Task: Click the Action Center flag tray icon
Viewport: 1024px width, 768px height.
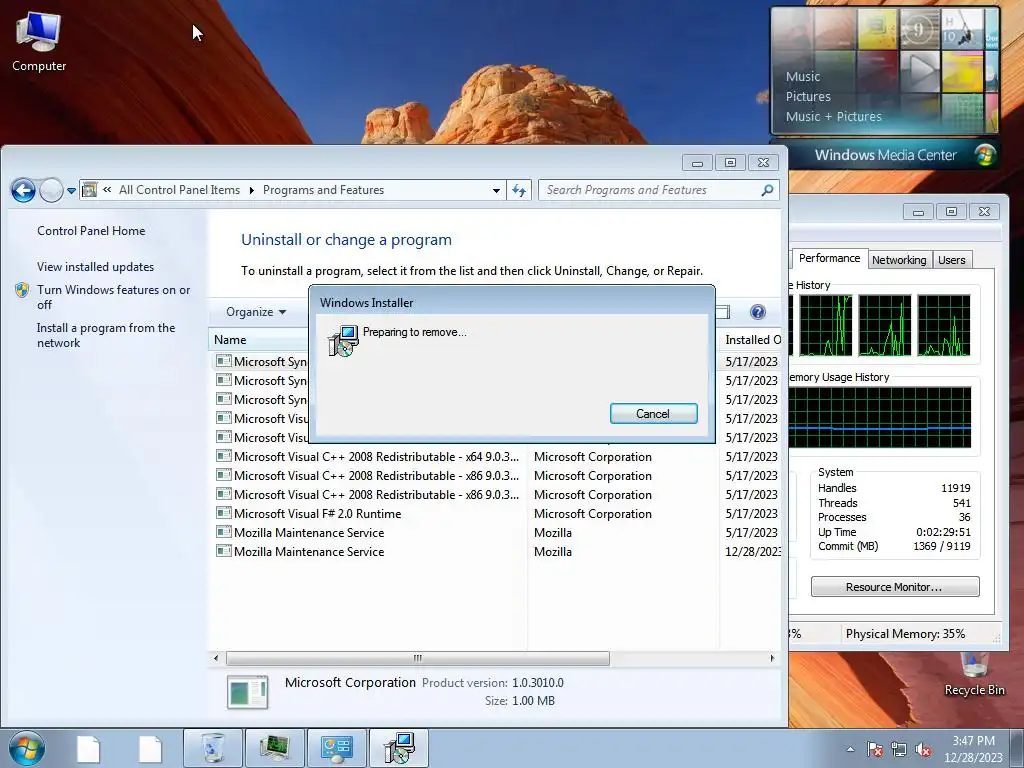Action: (x=875, y=749)
